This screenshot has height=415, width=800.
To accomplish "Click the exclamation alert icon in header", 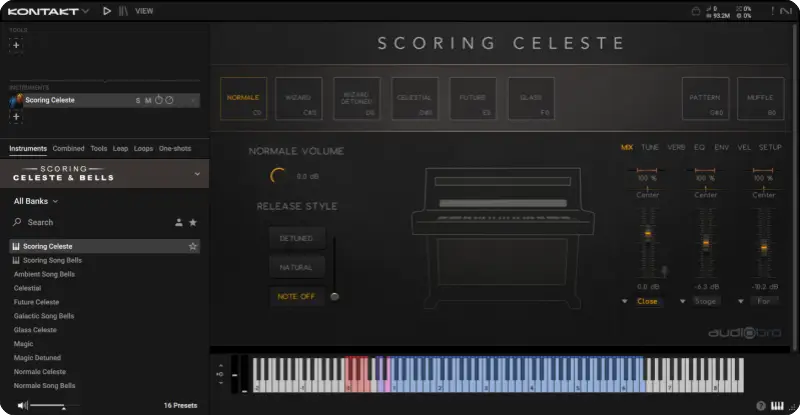I will (x=772, y=11).
